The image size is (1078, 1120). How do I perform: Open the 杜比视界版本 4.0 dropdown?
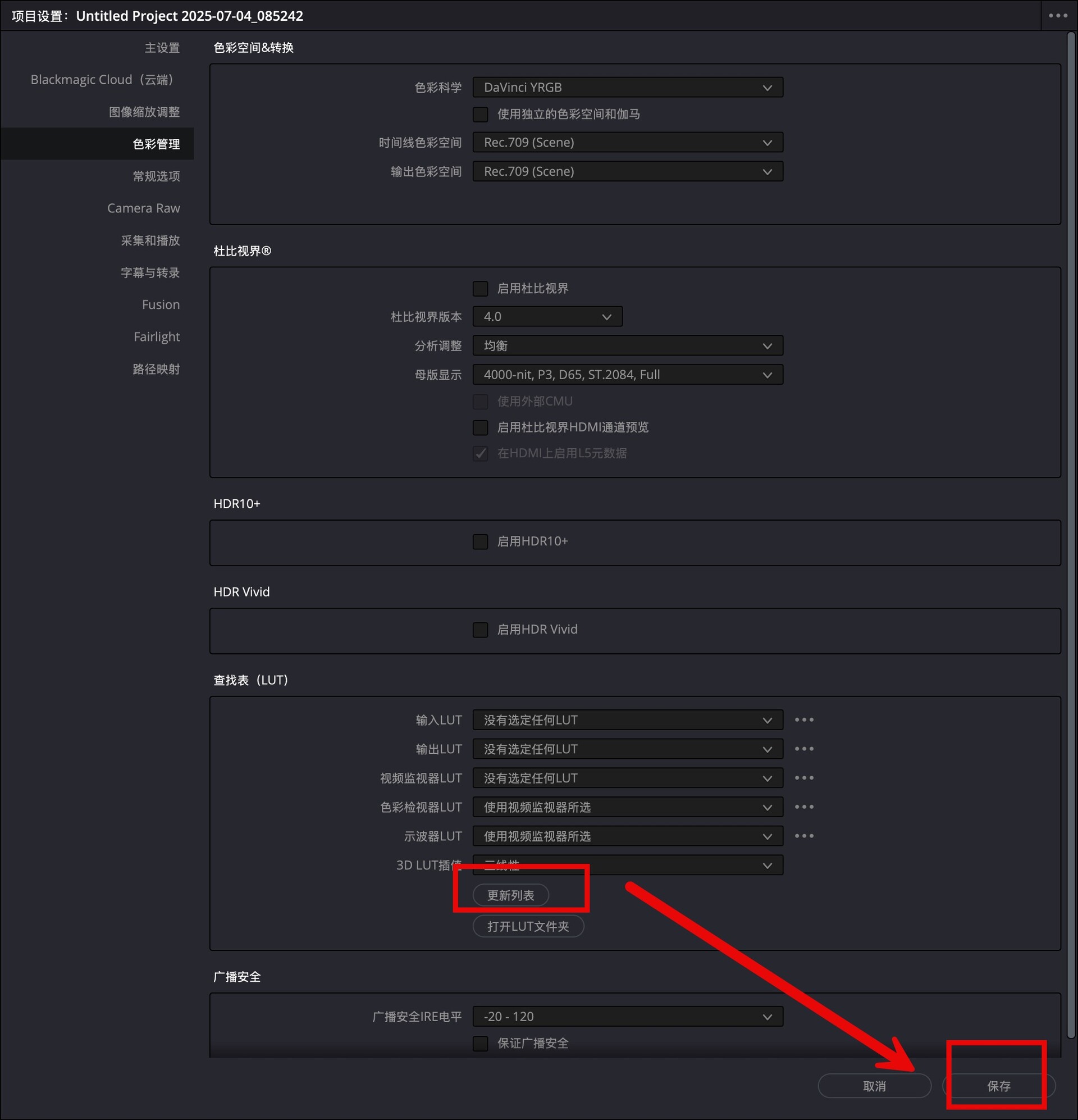tap(547, 317)
